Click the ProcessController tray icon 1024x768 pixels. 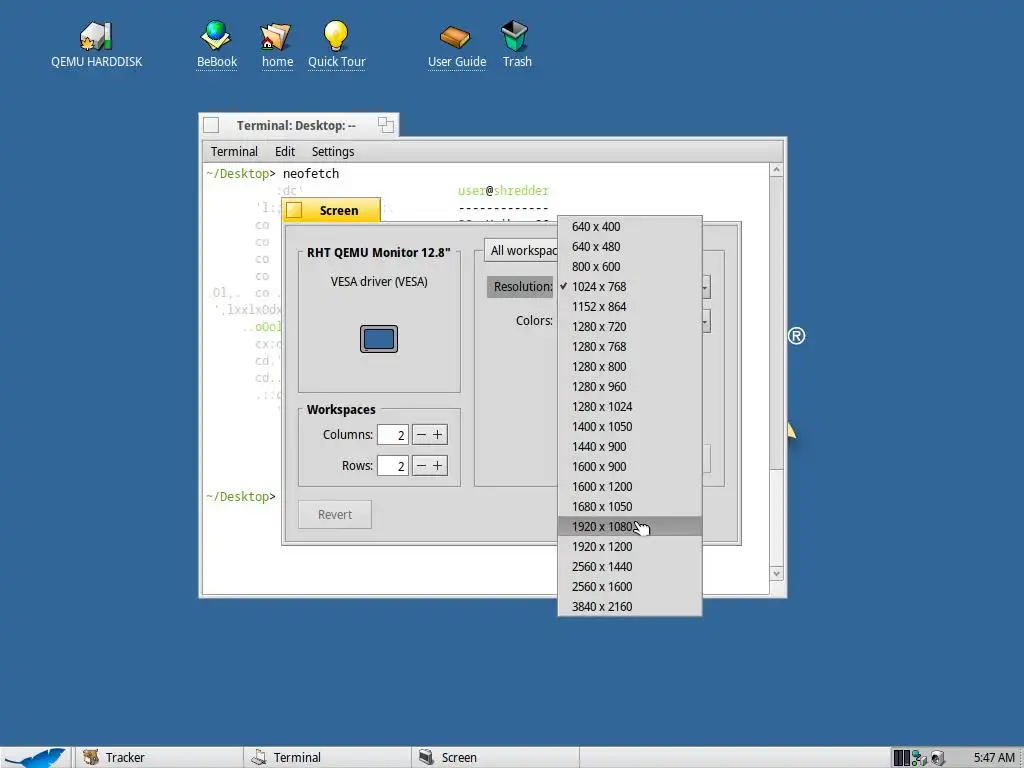pyautogui.click(x=901, y=758)
